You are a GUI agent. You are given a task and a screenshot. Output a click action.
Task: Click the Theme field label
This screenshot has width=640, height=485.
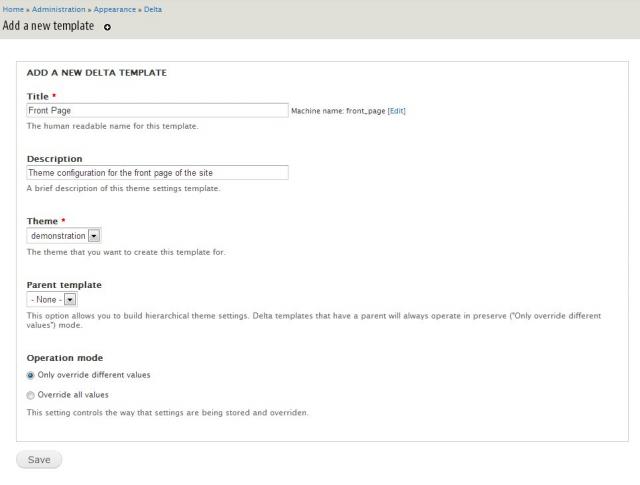[42, 221]
